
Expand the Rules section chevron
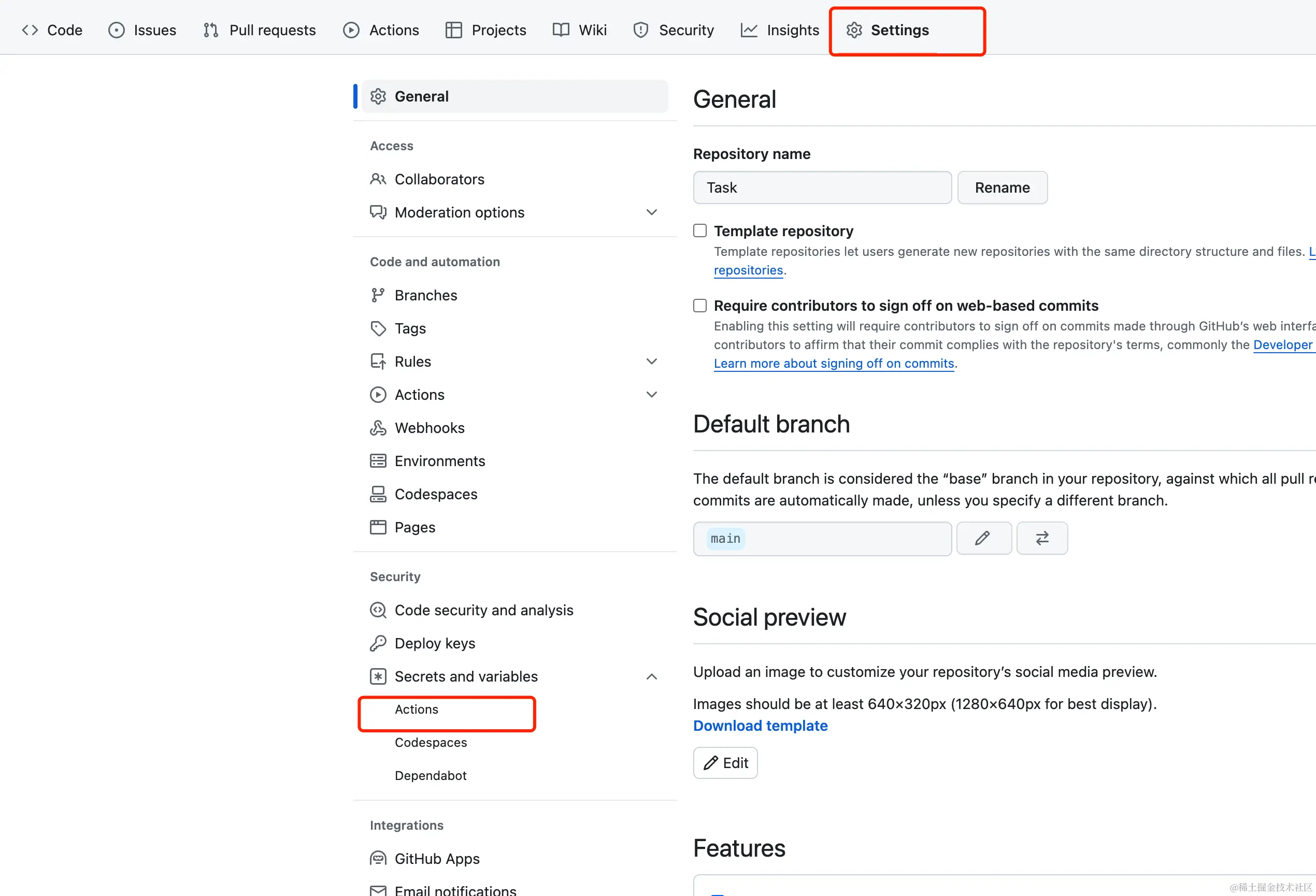[651, 362]
